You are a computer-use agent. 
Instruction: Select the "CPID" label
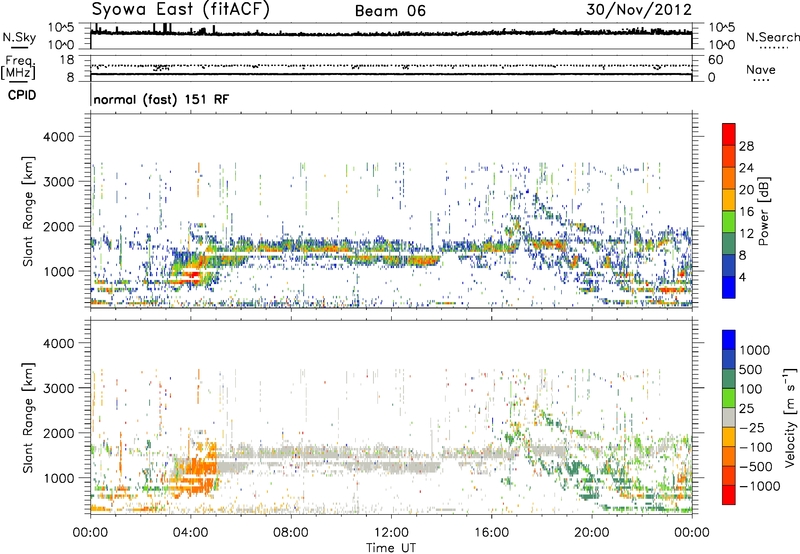pos(22,95)
